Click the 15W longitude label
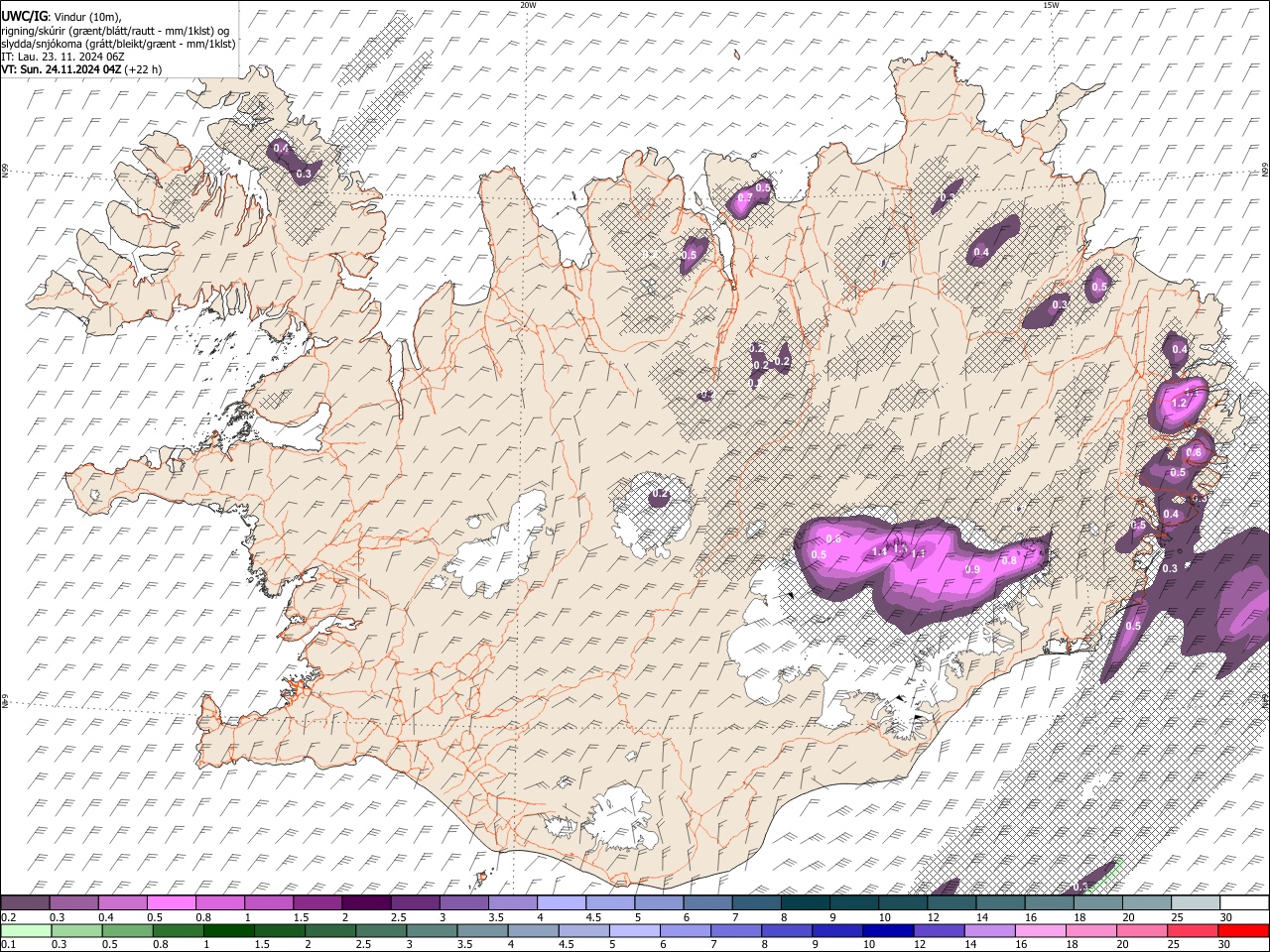Image resolution: width=1270 pixels, height=952 pixels. (x=1051, y=5)
